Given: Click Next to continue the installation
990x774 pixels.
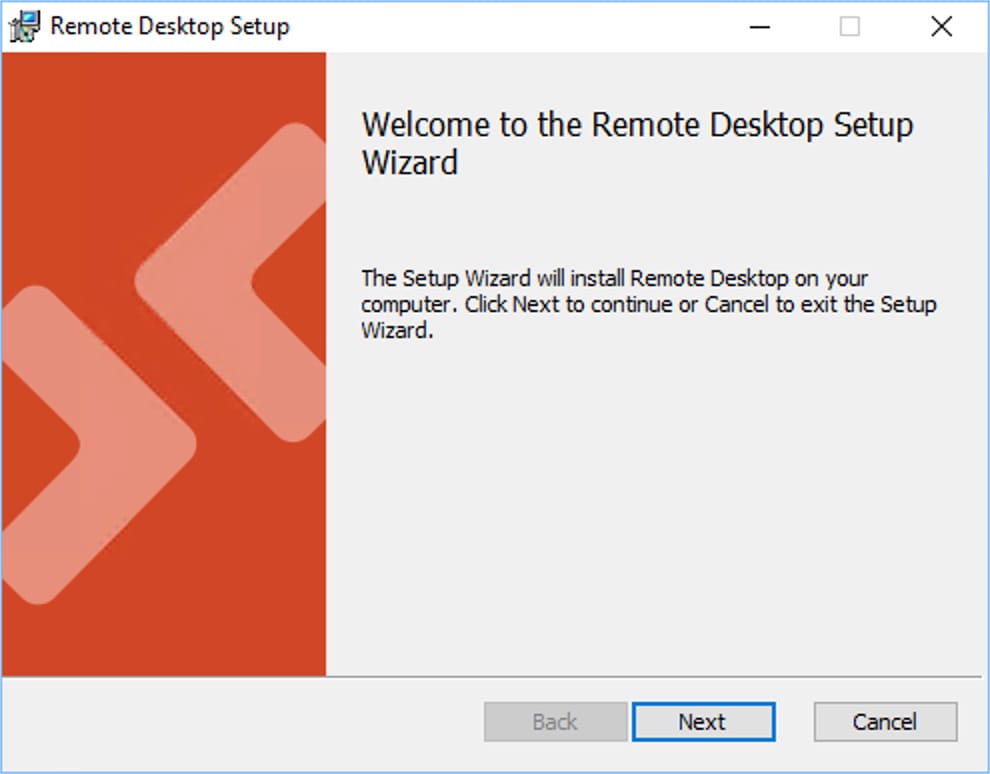Looking at the screenshot, I should 703,721.
